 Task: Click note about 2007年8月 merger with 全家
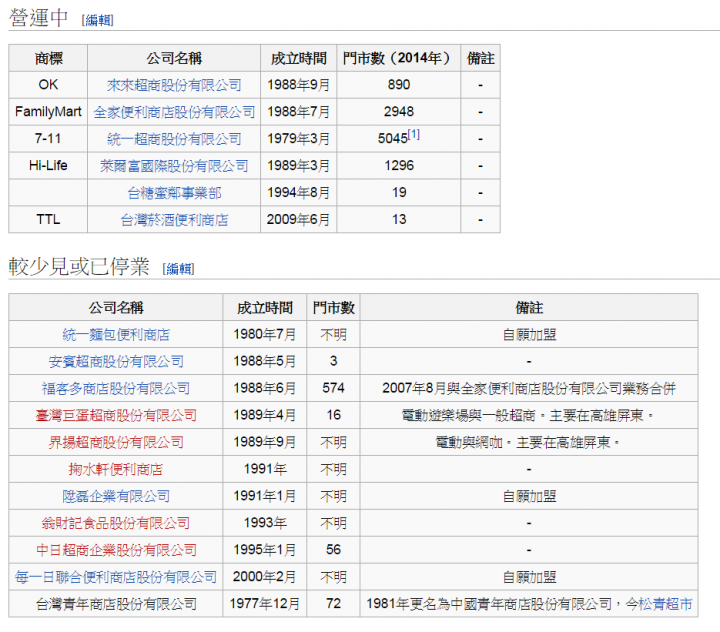pos(529,389)
